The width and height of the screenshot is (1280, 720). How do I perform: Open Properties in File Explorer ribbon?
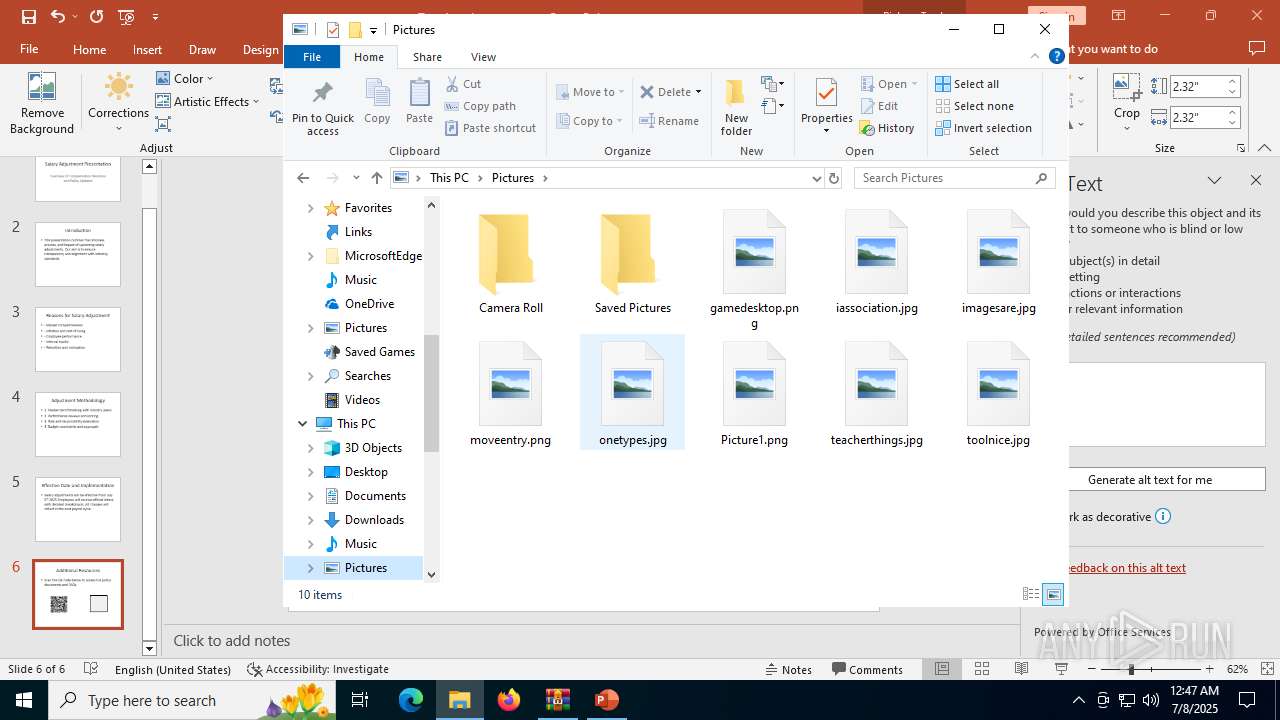tap(826, 105)
